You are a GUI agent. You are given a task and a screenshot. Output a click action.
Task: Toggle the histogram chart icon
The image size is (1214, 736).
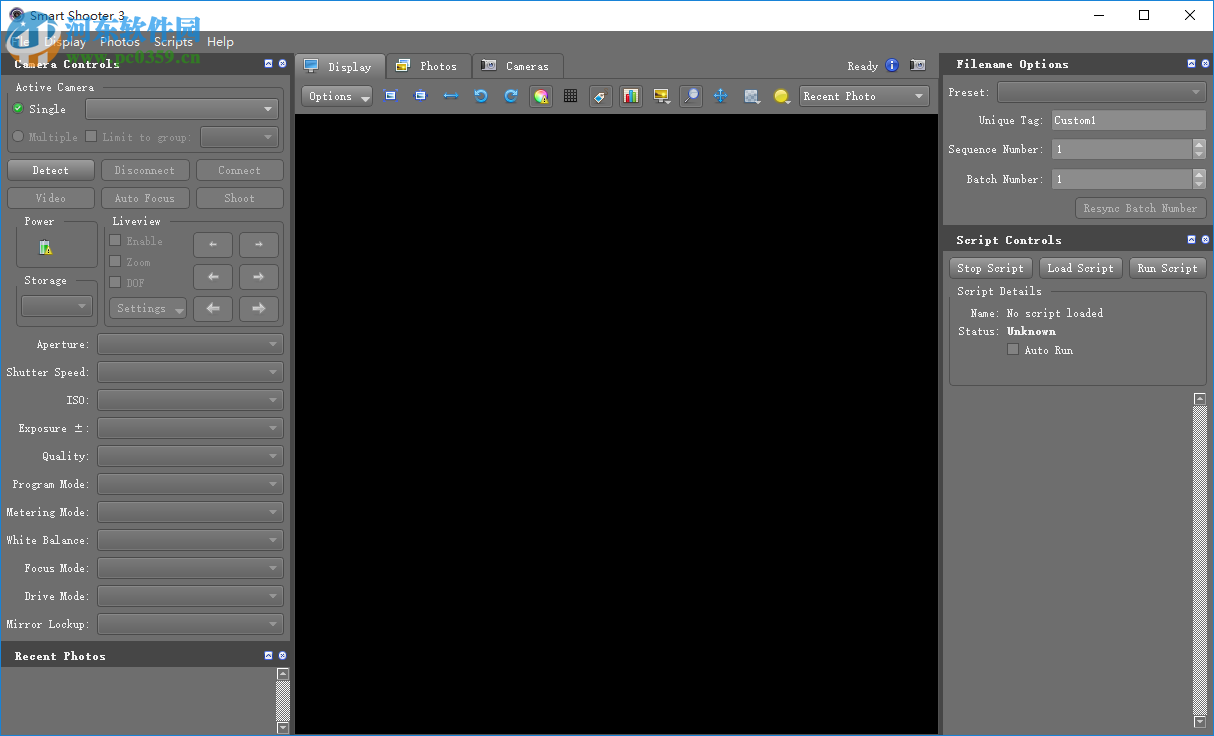[630, 96]
